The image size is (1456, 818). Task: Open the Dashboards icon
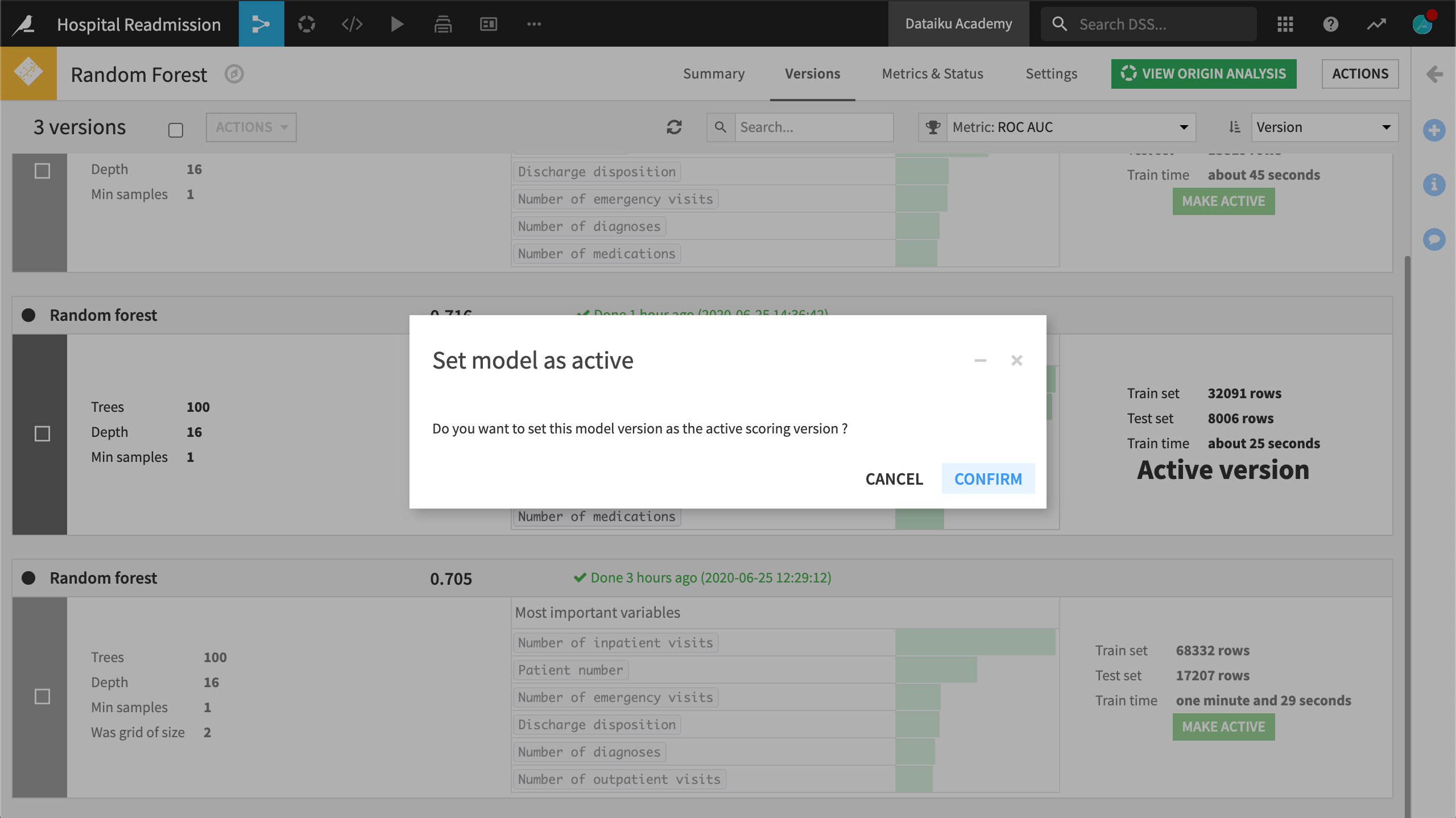click(489, 24)
